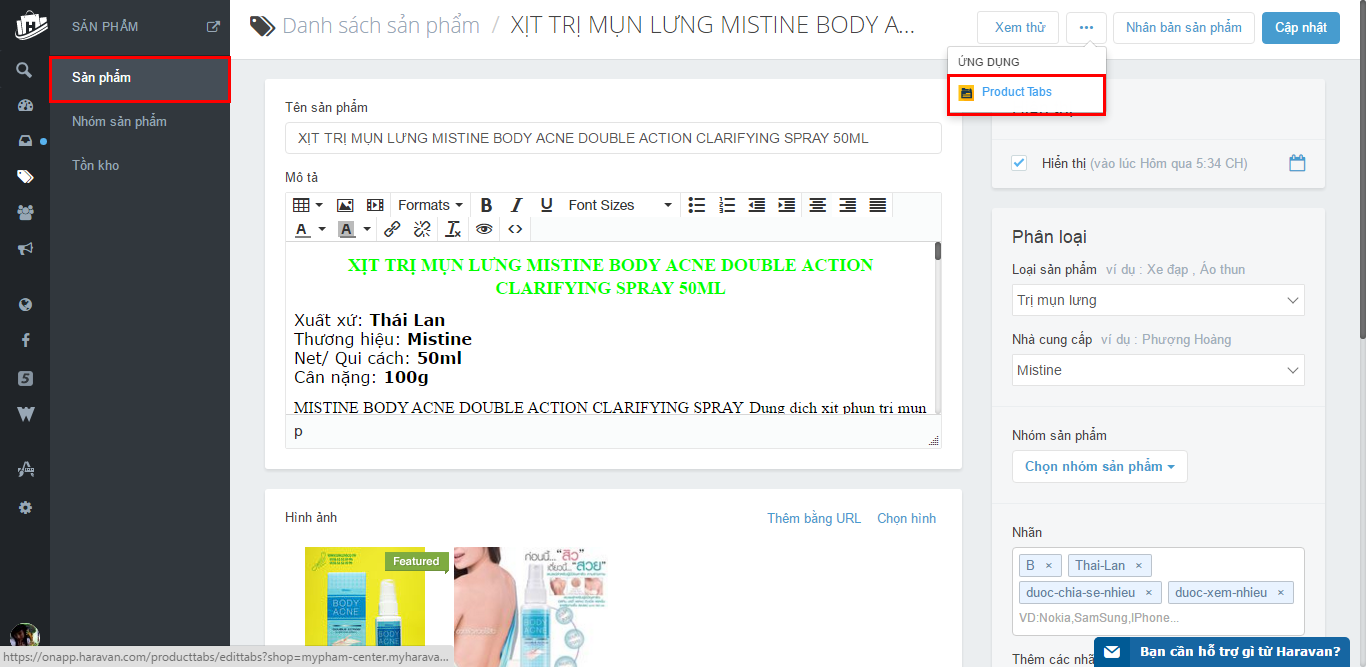Decrease indent in the description editor

[x=757, y=205]
